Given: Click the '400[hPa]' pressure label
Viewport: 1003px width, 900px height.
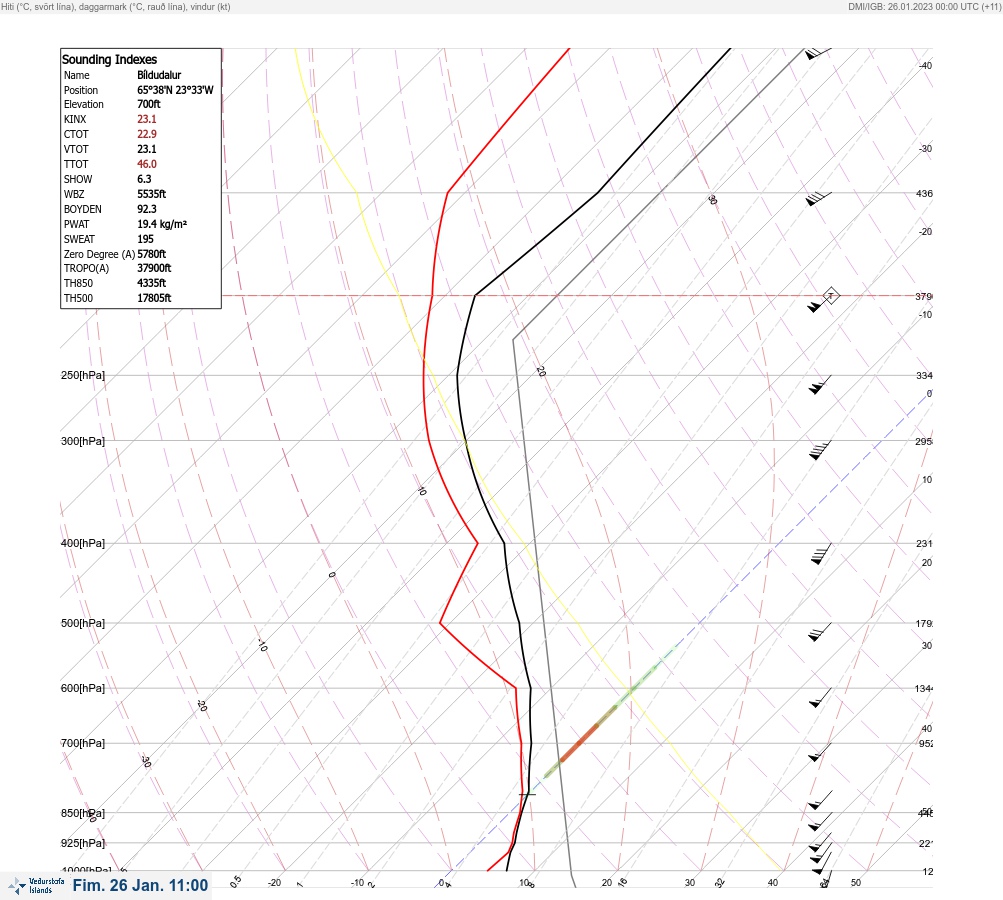Looking at the screenshot, I should click(x=83, y=543).
